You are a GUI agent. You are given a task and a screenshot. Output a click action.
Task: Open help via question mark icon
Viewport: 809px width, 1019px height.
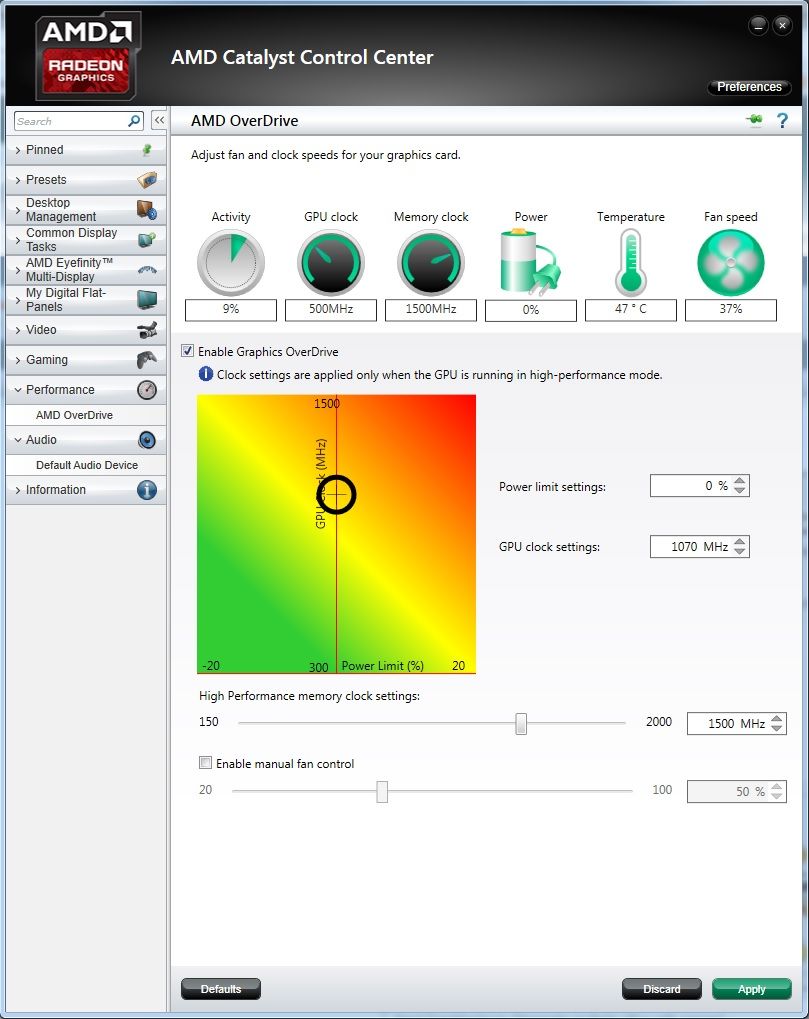[782, 121]
